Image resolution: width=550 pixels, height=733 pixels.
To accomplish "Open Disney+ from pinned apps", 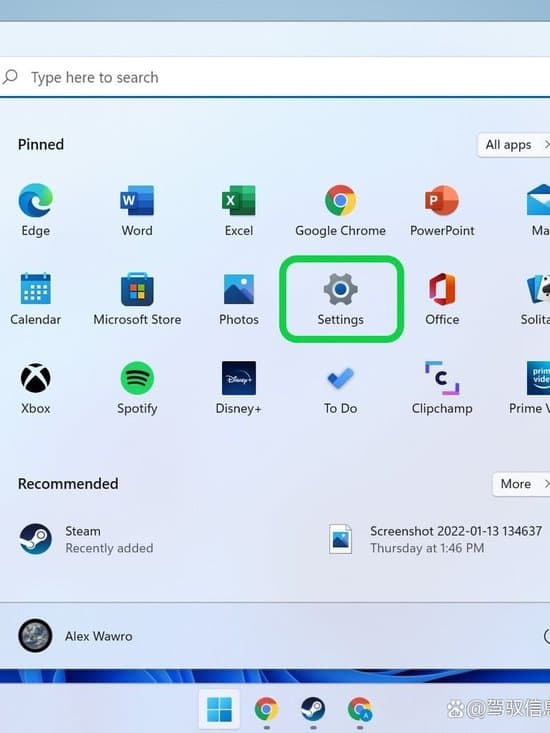I will coord(239,388).
